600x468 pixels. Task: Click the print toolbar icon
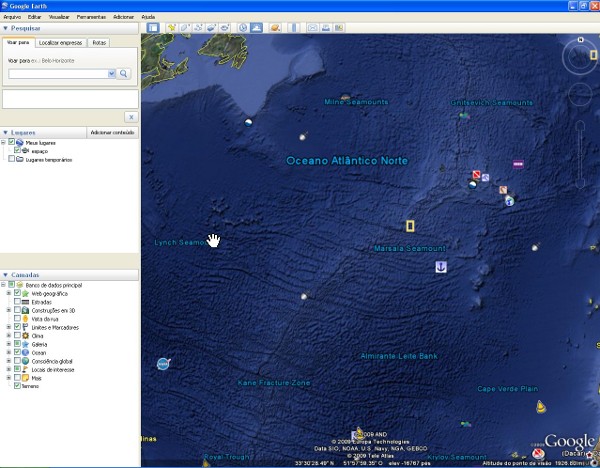click(326, 27)
